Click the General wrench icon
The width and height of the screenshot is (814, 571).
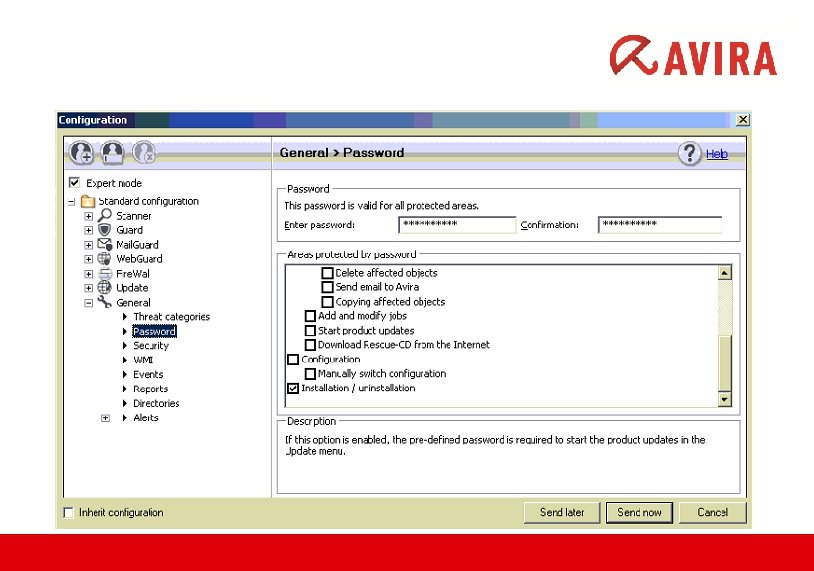click(x=105, y=302)
